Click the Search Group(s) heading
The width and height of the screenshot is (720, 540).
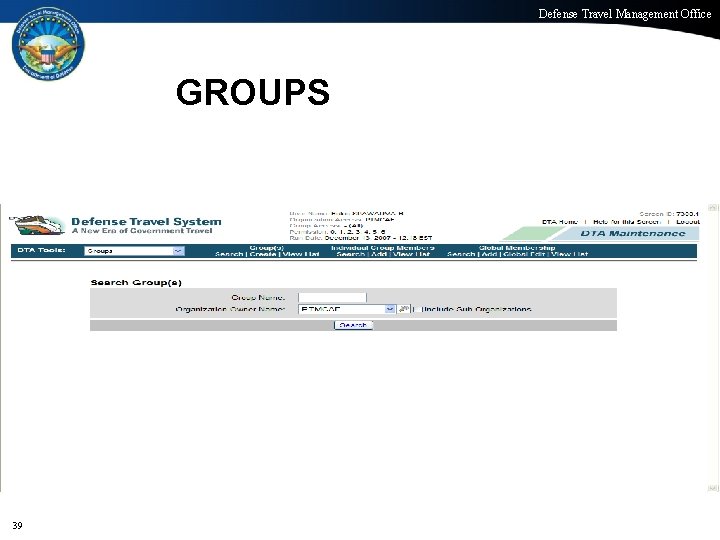point(136,282)
